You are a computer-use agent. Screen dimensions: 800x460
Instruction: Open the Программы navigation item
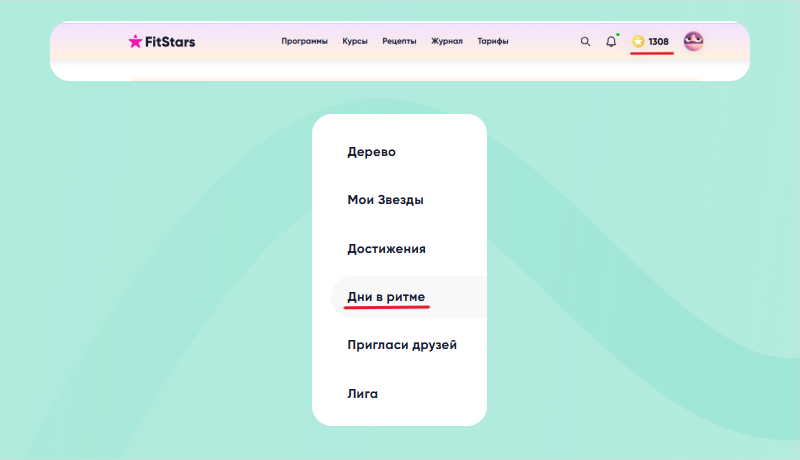tap(304, 41)
